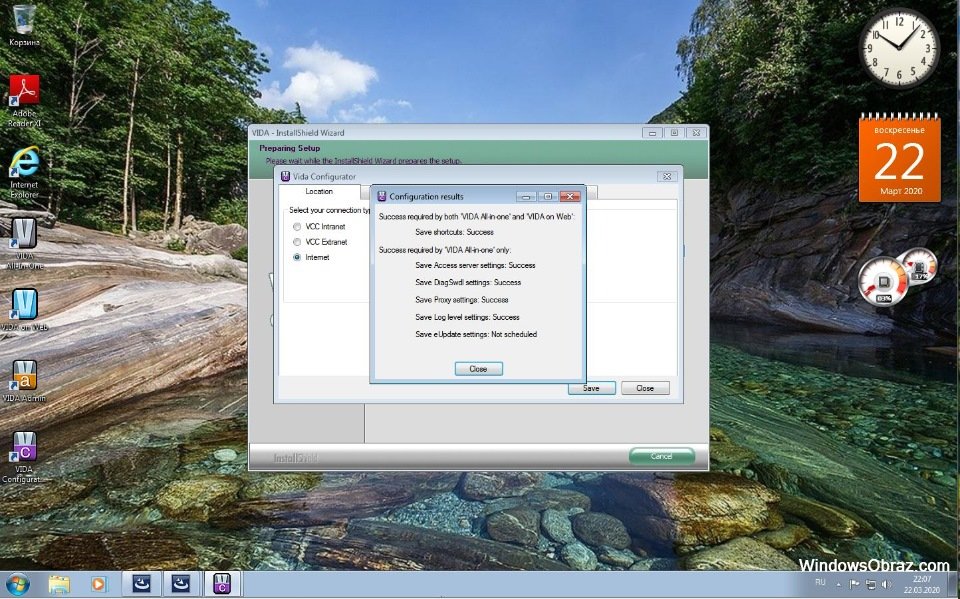The height and width of the screenshot is (599, 960).
Task: Switch to Vida Configurator taskbar item
Action: tap(222, 584)
